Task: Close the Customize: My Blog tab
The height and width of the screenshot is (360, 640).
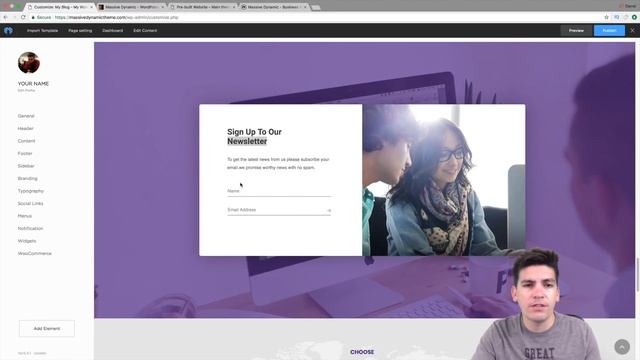Action: pyautogui.click(x=91, y=7)
